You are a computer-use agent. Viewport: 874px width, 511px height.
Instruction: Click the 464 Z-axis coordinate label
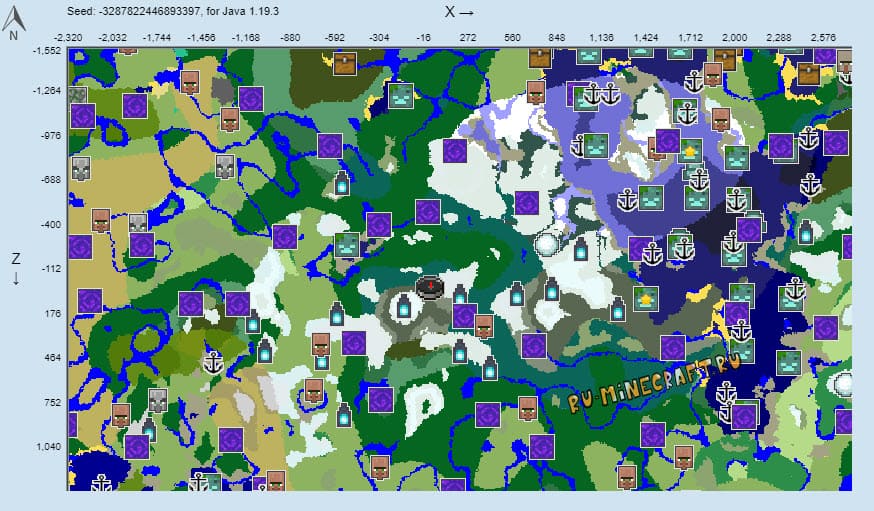click(x=52, y=358)
